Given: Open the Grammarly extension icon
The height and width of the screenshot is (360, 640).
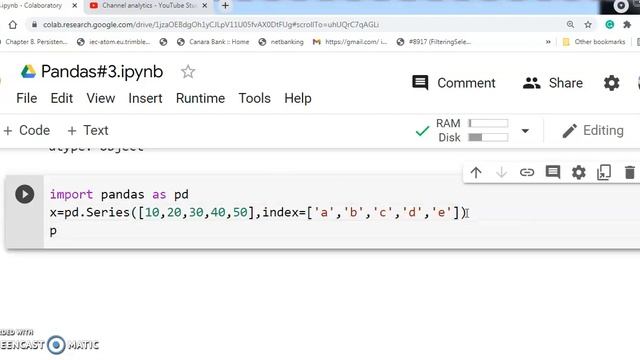Looking at the screenshot, I should [x=610, y=25].
